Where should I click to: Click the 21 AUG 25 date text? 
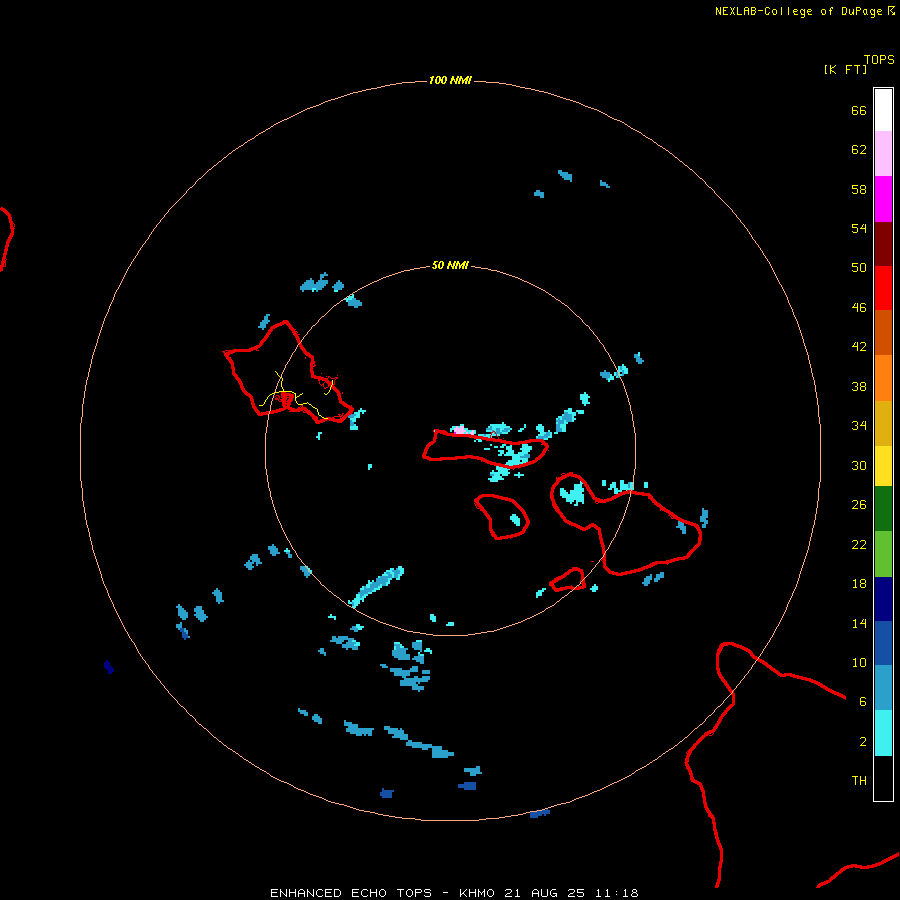click(x=544, y=893)
